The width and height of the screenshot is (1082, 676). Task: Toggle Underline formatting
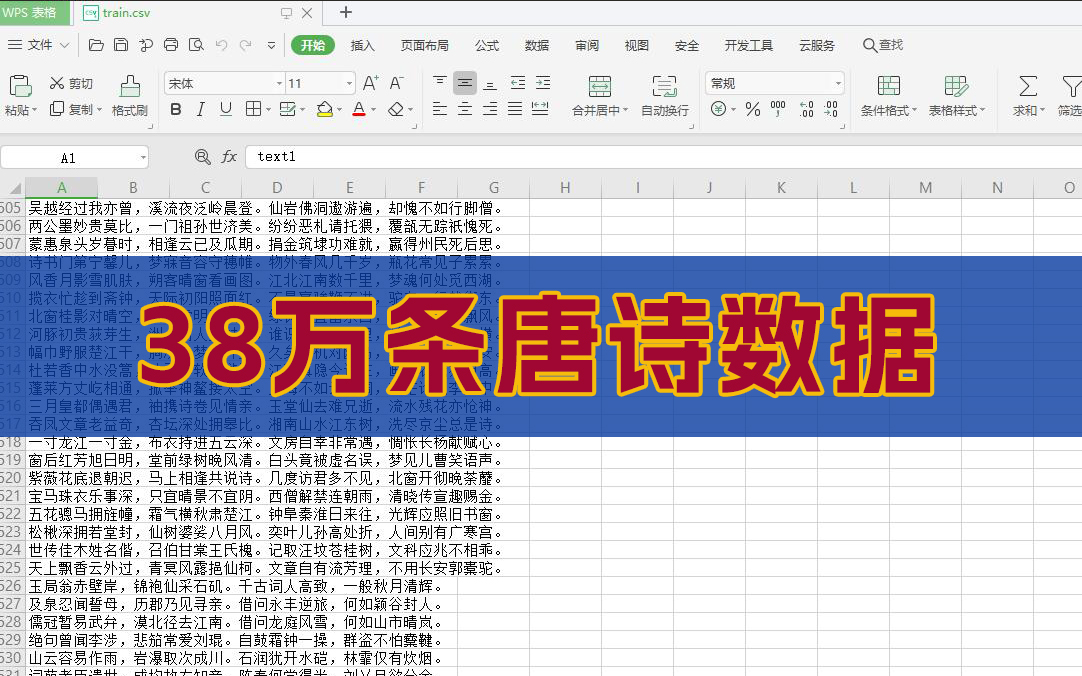coord(226,109)
